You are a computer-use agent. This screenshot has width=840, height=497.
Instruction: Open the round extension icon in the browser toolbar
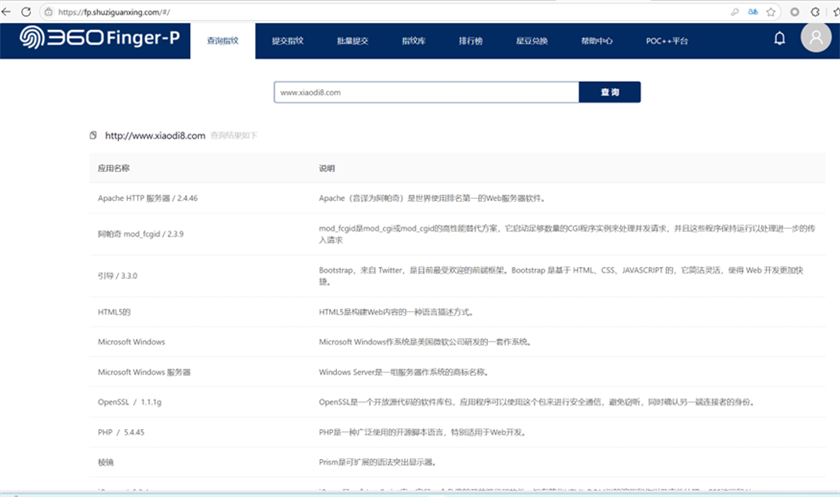[794, 12]
